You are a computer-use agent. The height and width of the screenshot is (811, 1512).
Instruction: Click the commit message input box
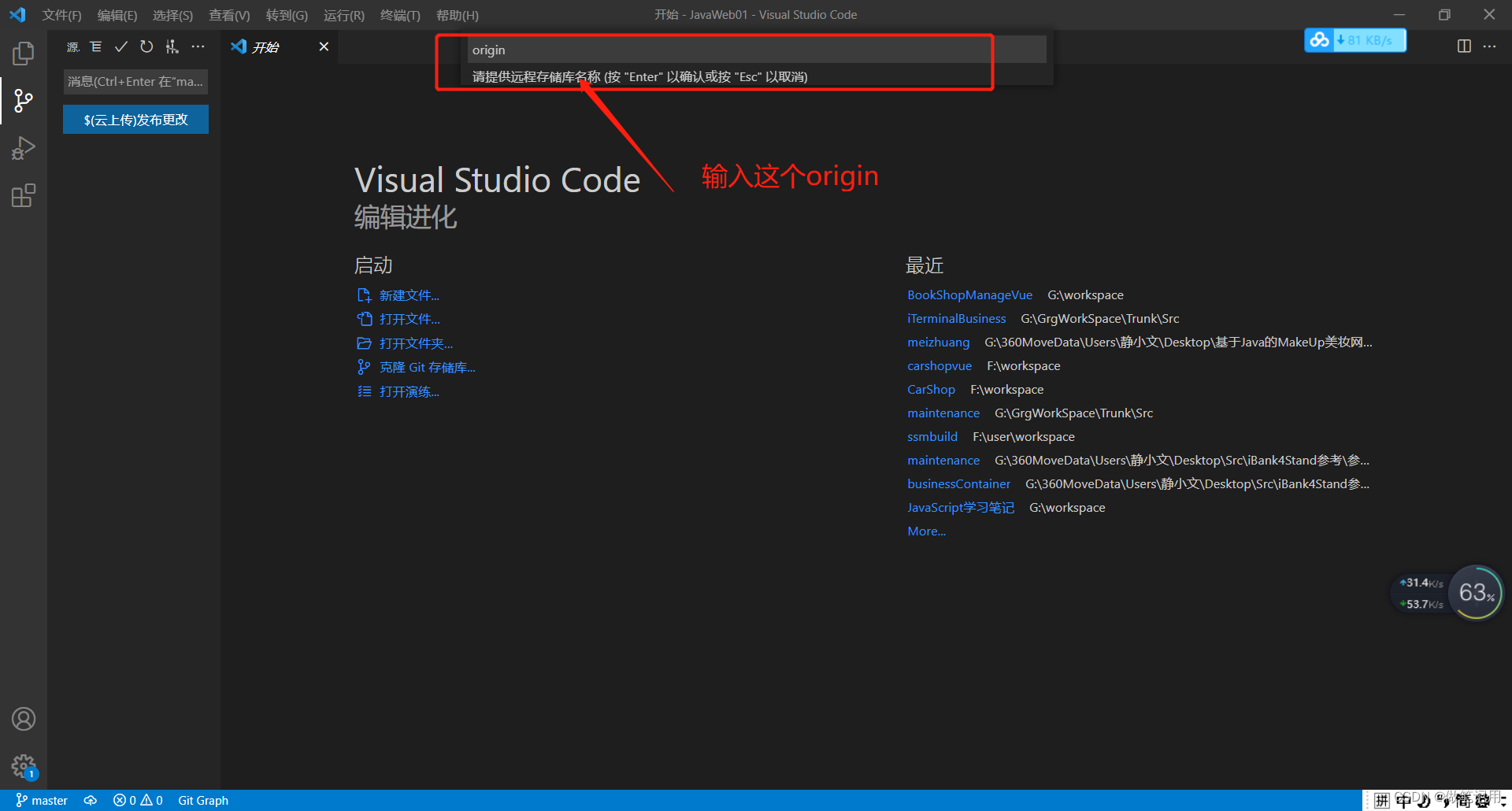[135, 82]
